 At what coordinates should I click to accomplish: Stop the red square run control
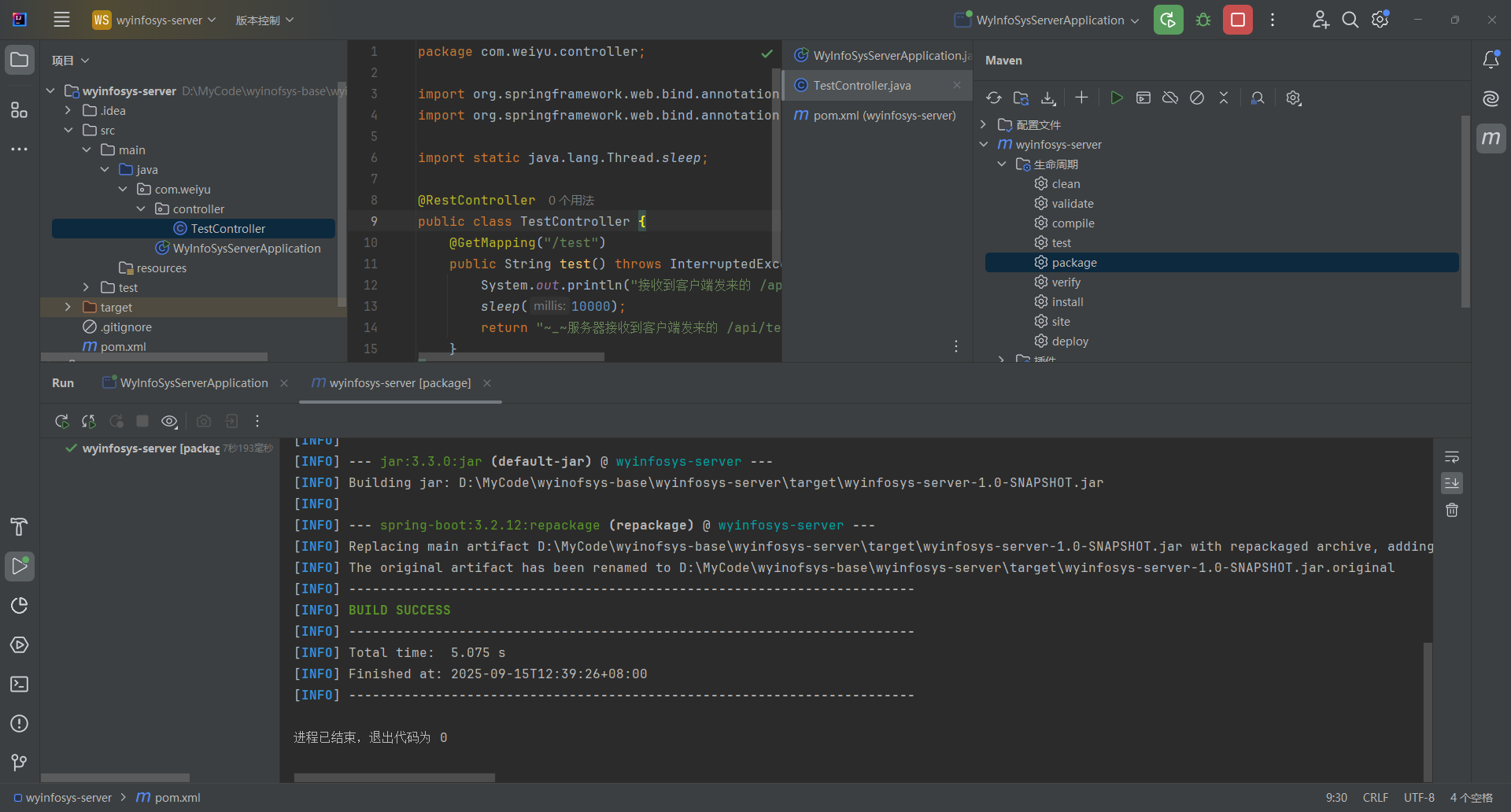[x=1238, y=19]
